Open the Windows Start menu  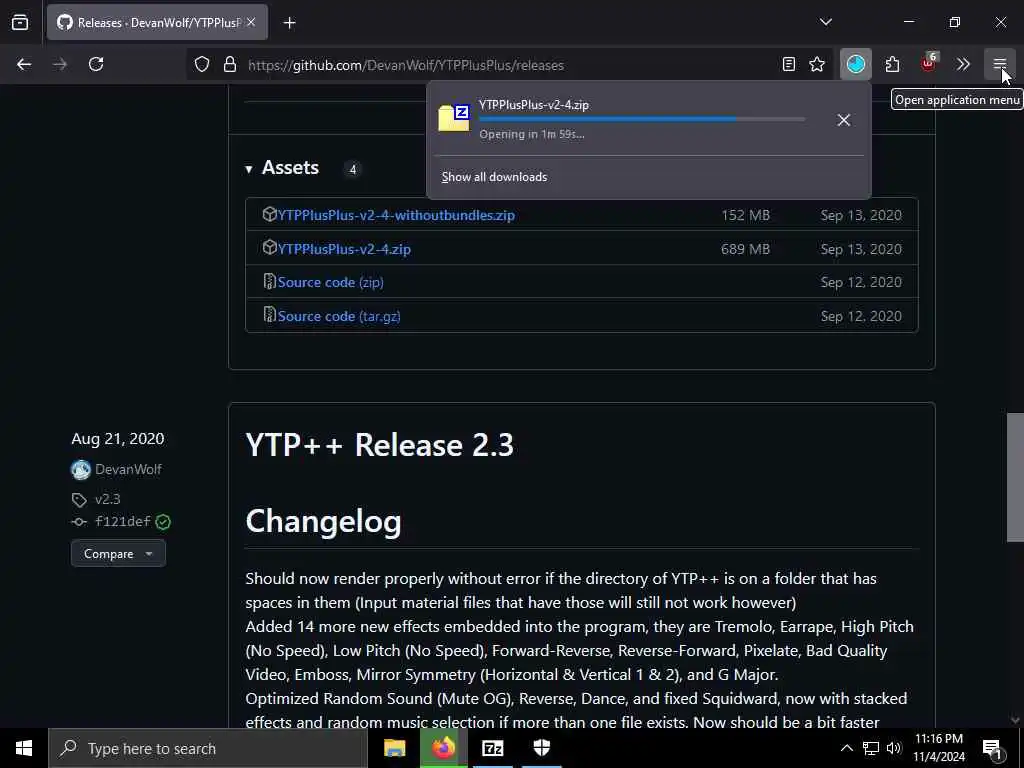click(24, 748)
